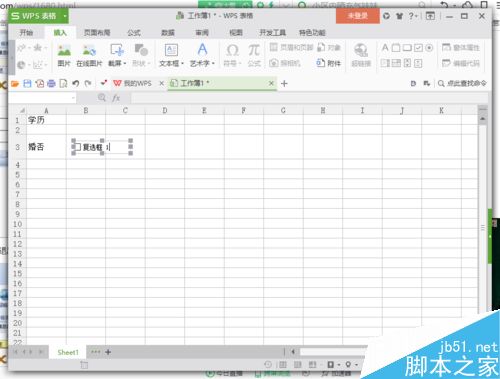Show the sheet list via three dots
This screenshot has height=379, width=500.
[95, 352]
